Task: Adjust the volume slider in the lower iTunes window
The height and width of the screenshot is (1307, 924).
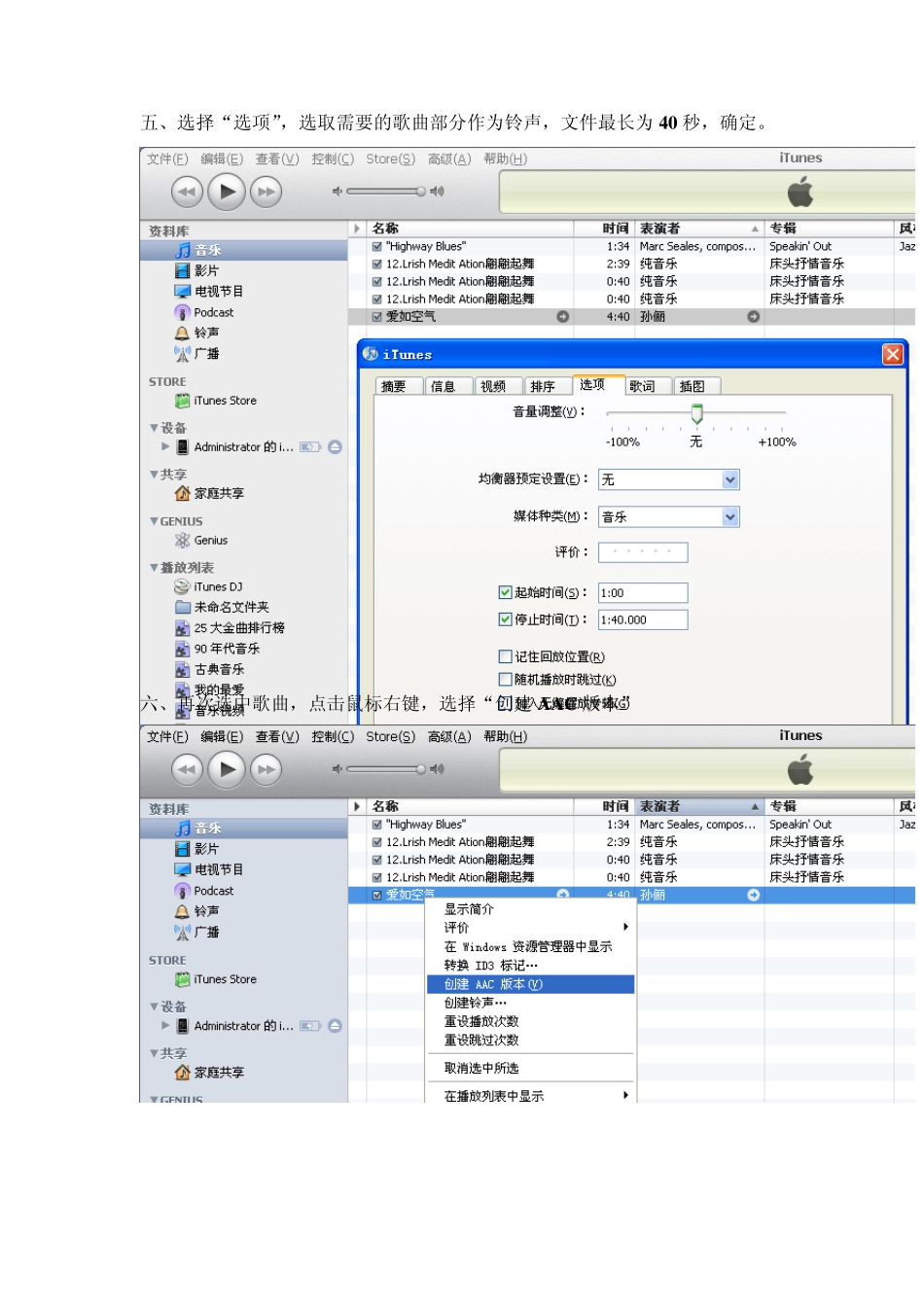Action: [384, 769]
